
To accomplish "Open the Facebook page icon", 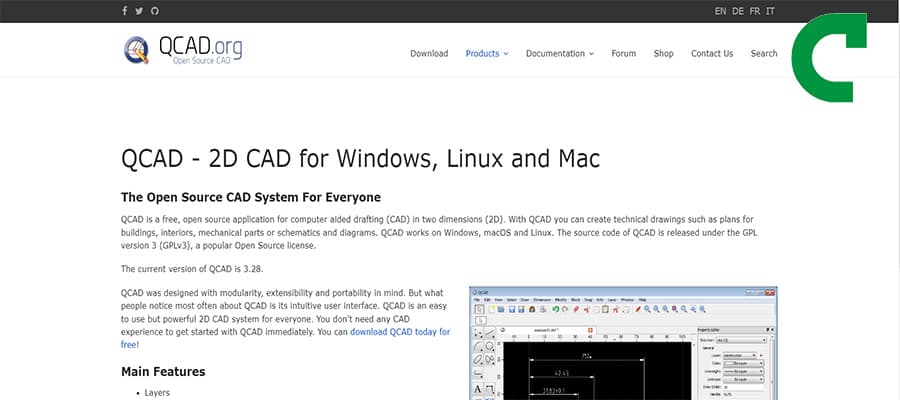I will [125, 11].
